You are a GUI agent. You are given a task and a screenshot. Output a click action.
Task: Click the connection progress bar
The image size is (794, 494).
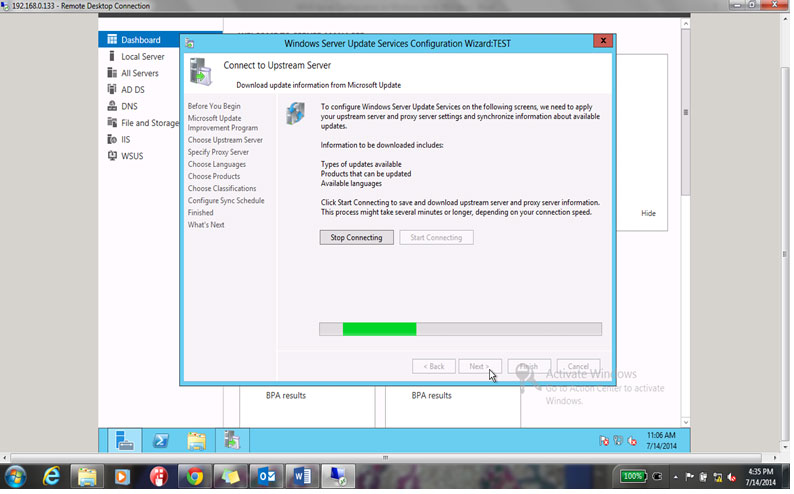(x=460, y=329)
